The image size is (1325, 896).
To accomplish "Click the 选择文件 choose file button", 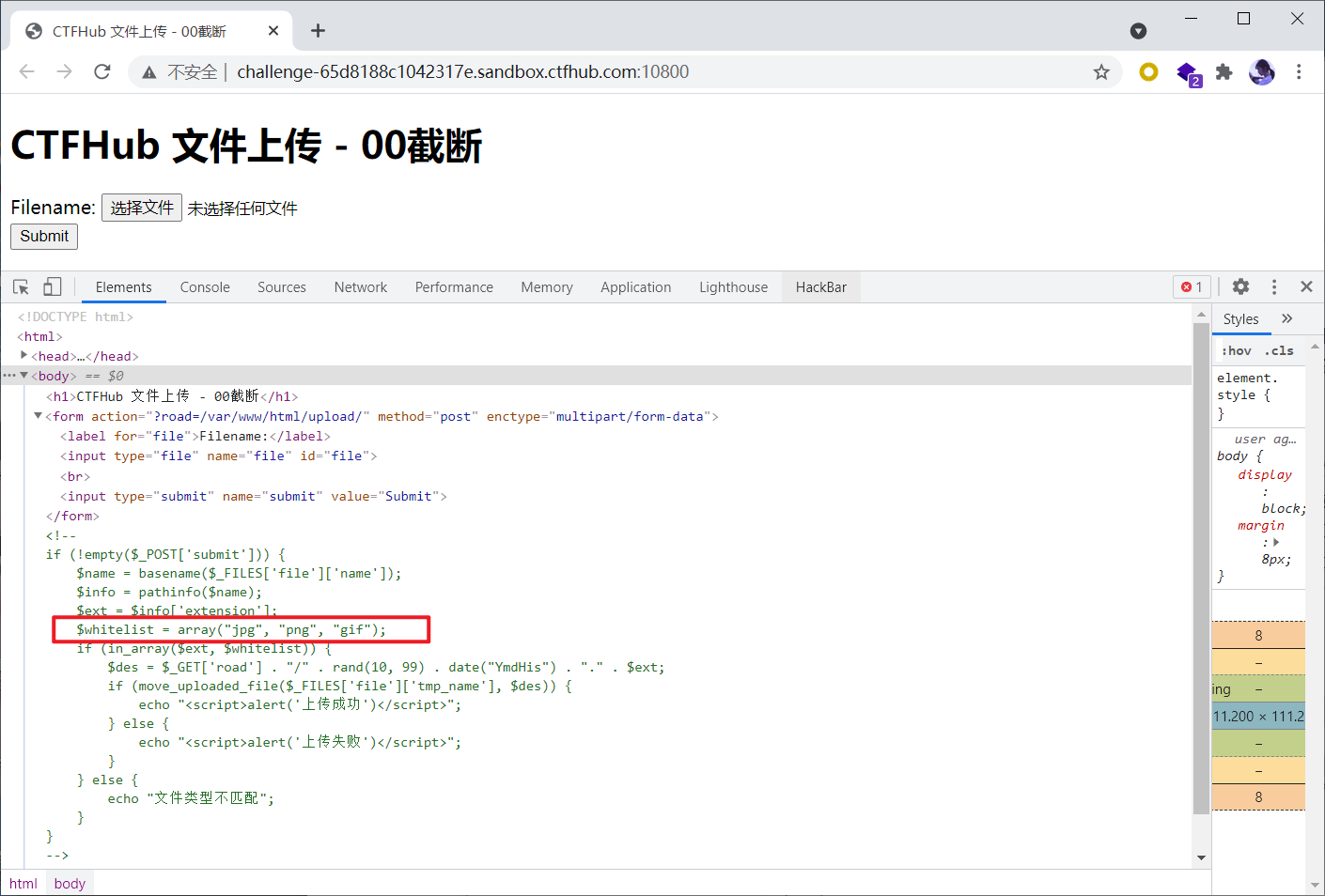I will 142,208.
